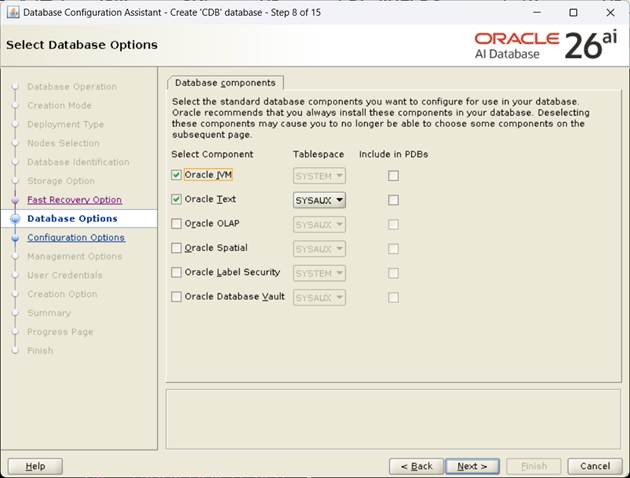Click the Finish step label in sidebar

40,351
